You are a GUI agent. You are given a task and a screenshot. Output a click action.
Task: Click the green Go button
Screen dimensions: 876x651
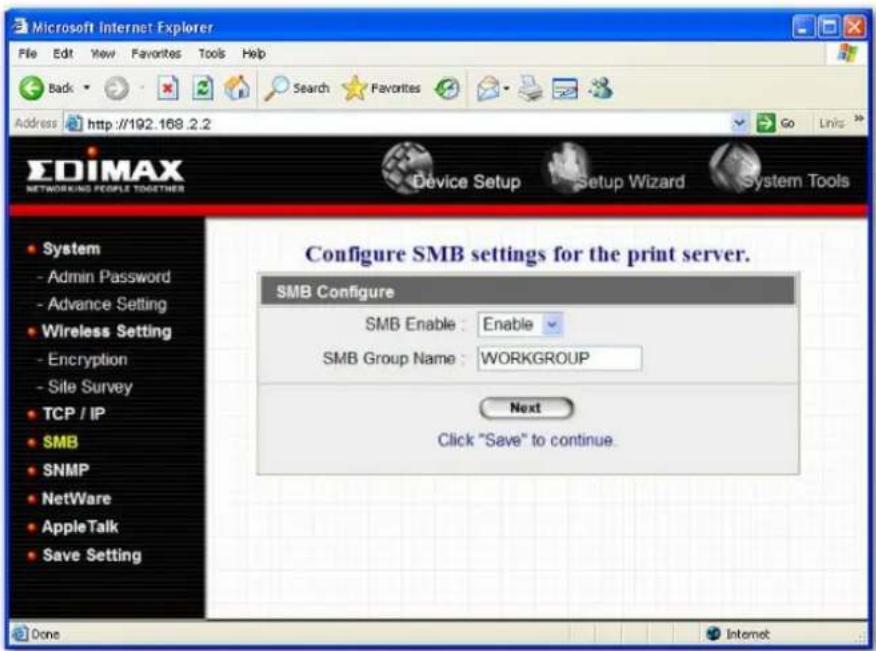pyautogui.click(x=775, y=123)
